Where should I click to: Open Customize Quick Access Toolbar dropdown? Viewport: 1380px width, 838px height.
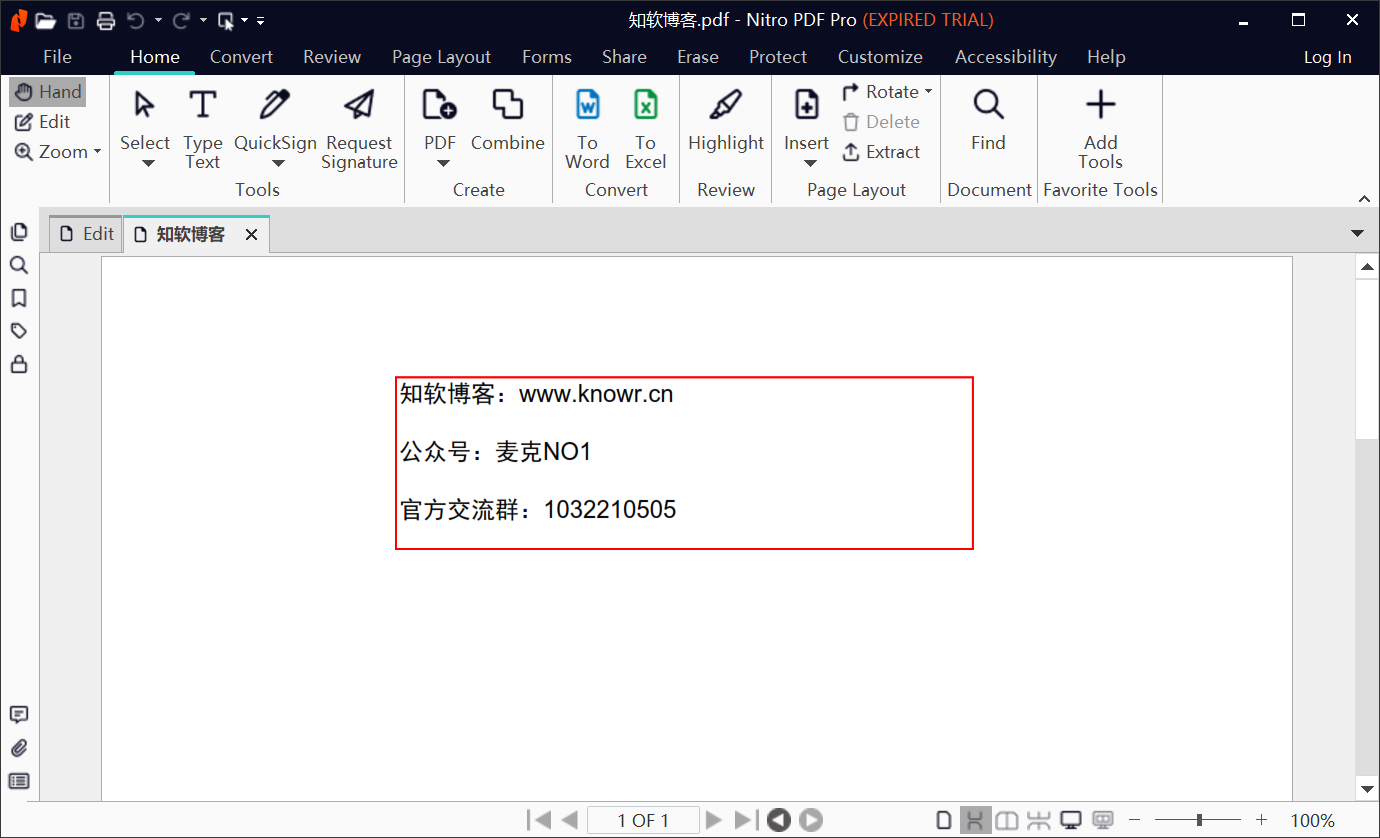(x=260, y=20)
